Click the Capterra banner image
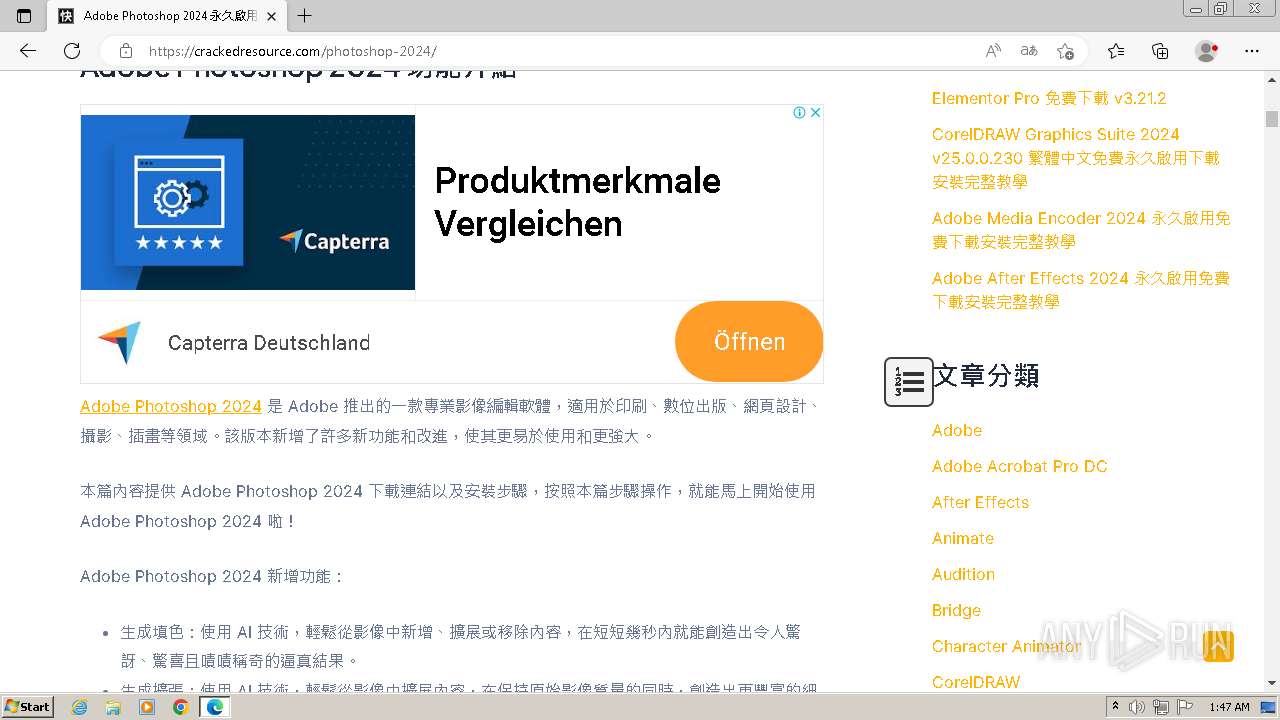 (x=248, y=202)
